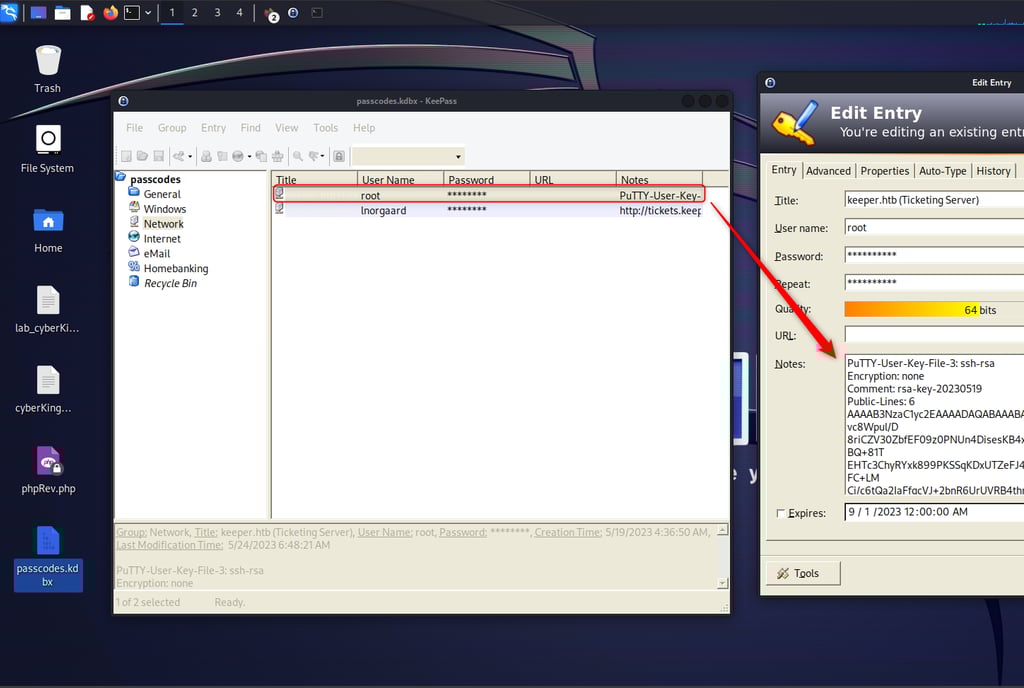1024x688 pixels.
Task: Select the Windows group in tree
Action: click(165, 209)
